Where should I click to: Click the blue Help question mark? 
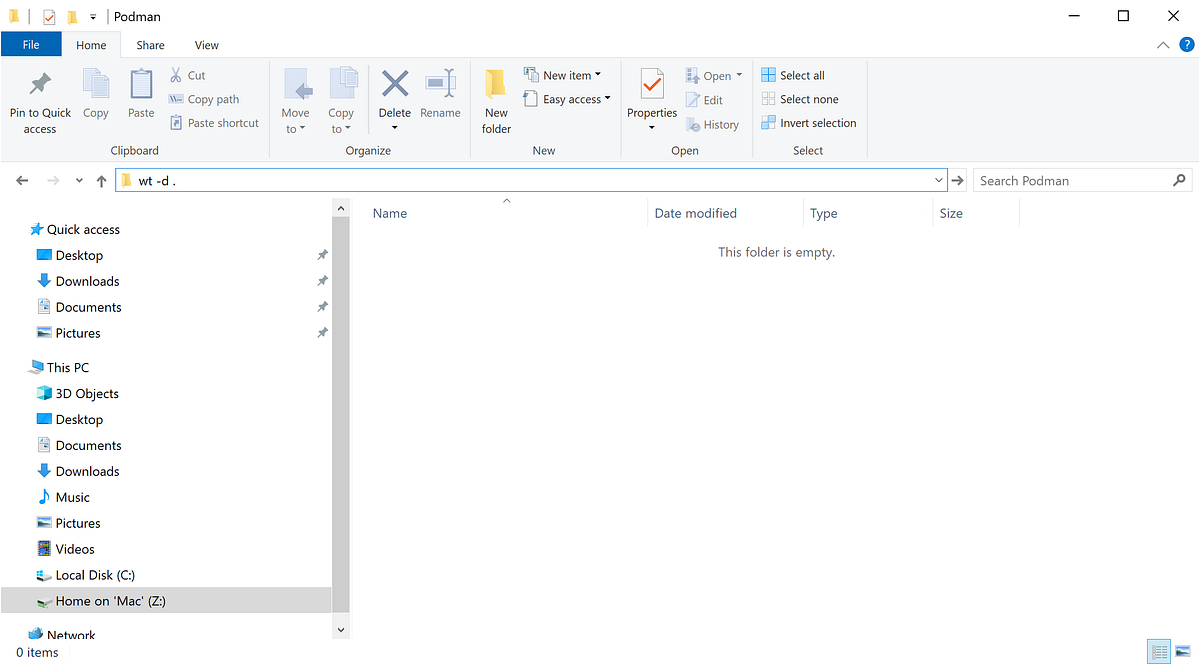pyautogui.click(x=1187, y=44)
